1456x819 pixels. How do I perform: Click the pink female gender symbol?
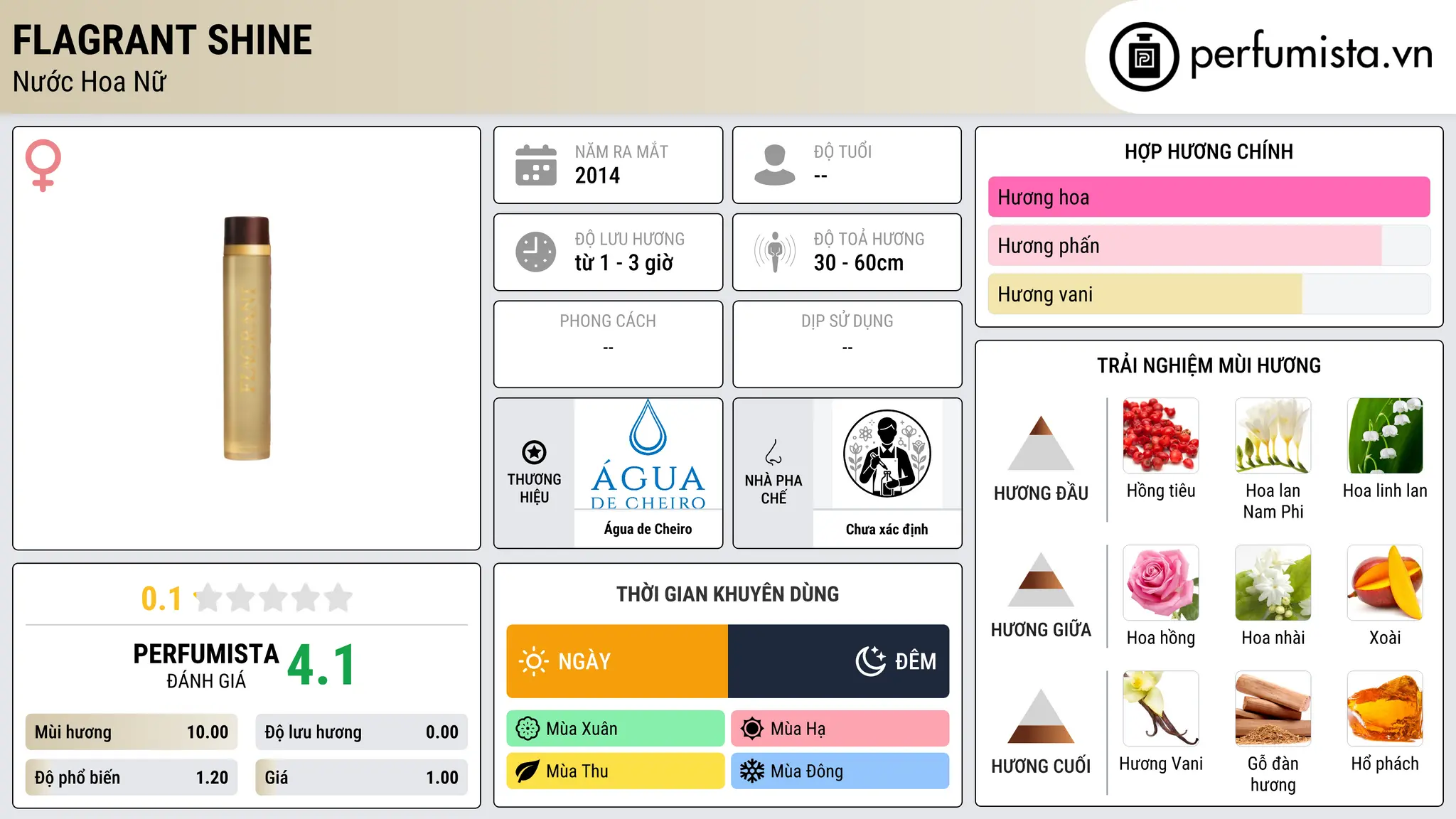[x=43, y=165]
